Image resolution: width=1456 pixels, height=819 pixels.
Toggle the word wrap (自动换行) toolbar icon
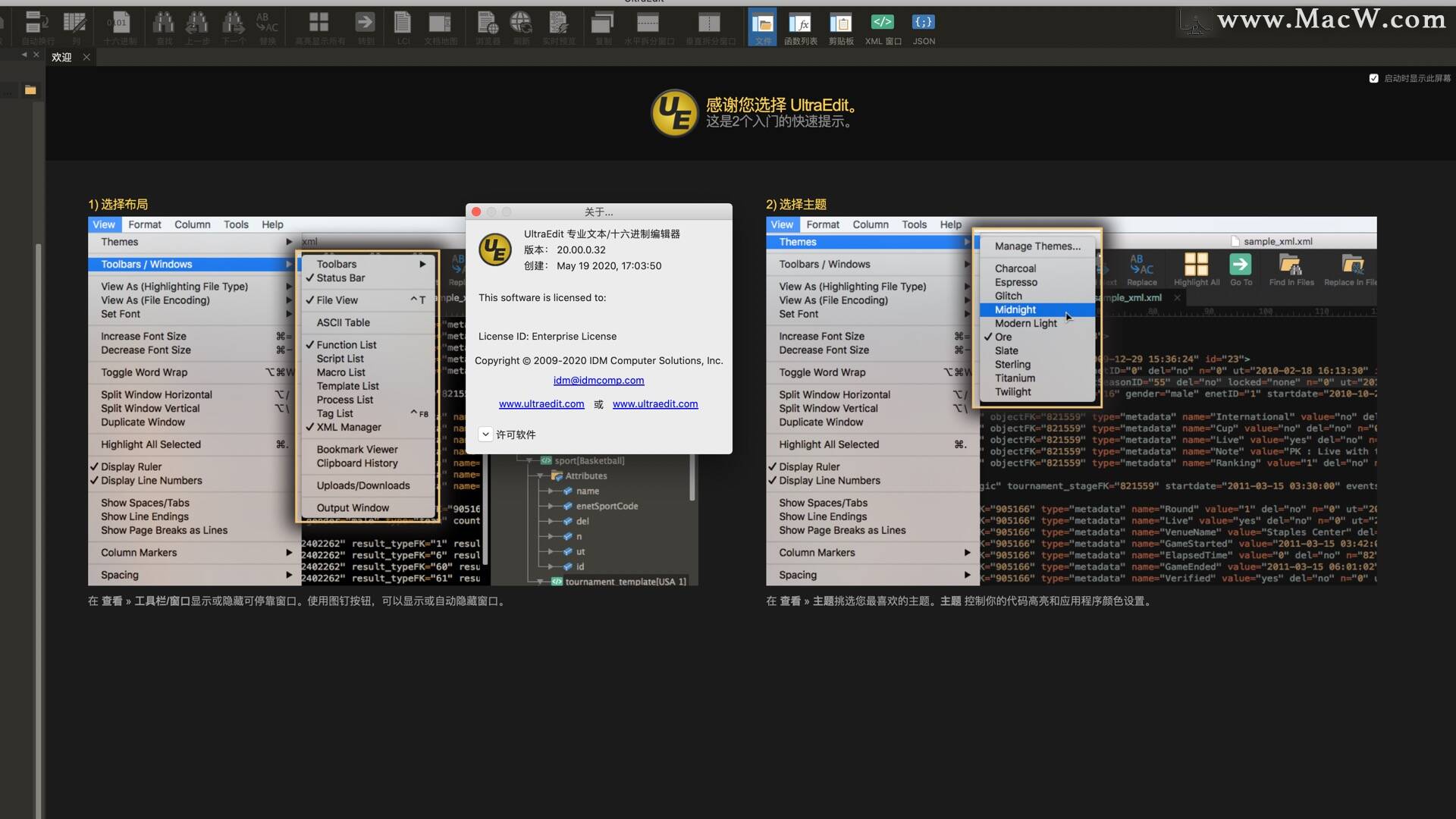pyautogui.click(x=38, y=28)
